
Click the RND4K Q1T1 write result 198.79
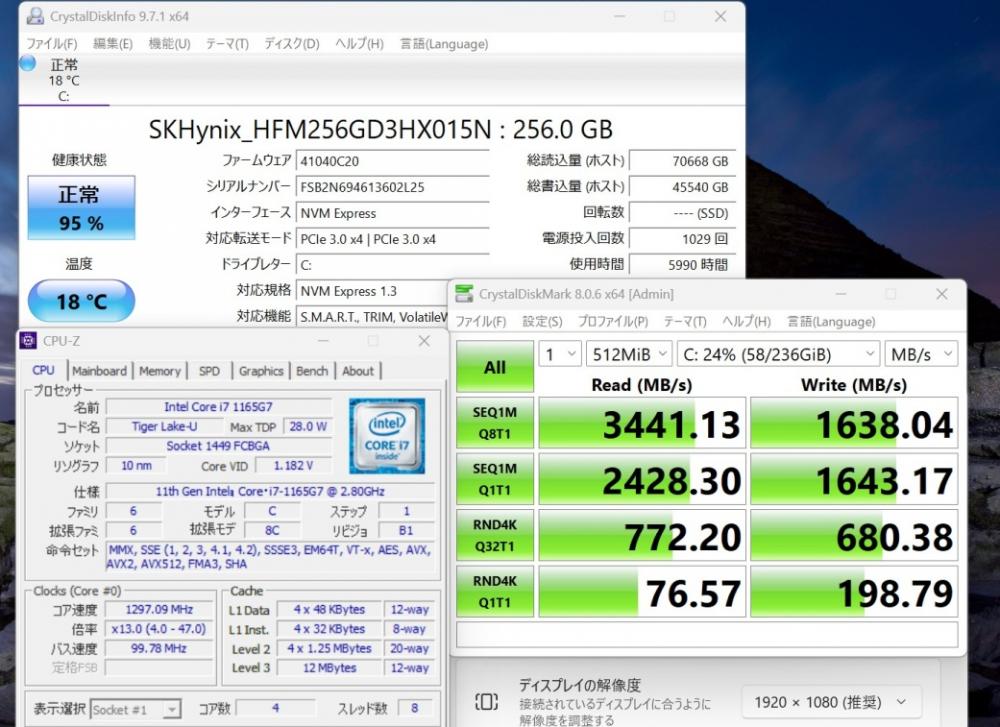point(854,592)
